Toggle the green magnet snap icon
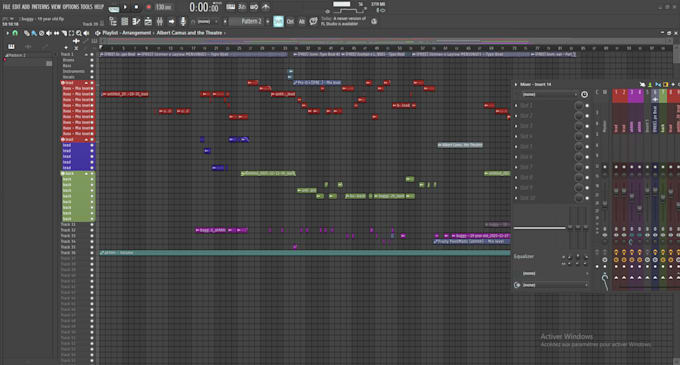680x365 pixels. tap(15, 33)
